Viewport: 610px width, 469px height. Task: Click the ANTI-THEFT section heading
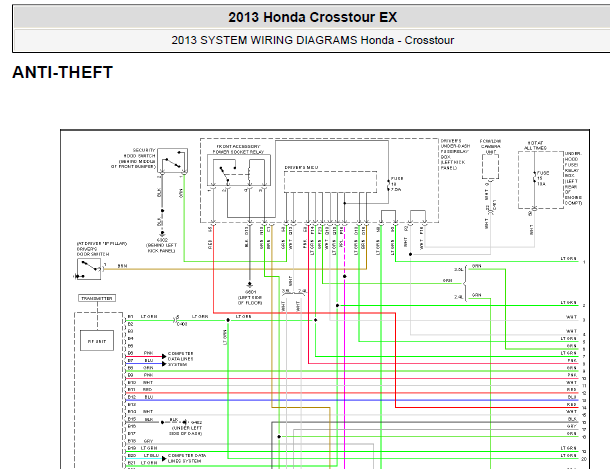coord(63,72)
